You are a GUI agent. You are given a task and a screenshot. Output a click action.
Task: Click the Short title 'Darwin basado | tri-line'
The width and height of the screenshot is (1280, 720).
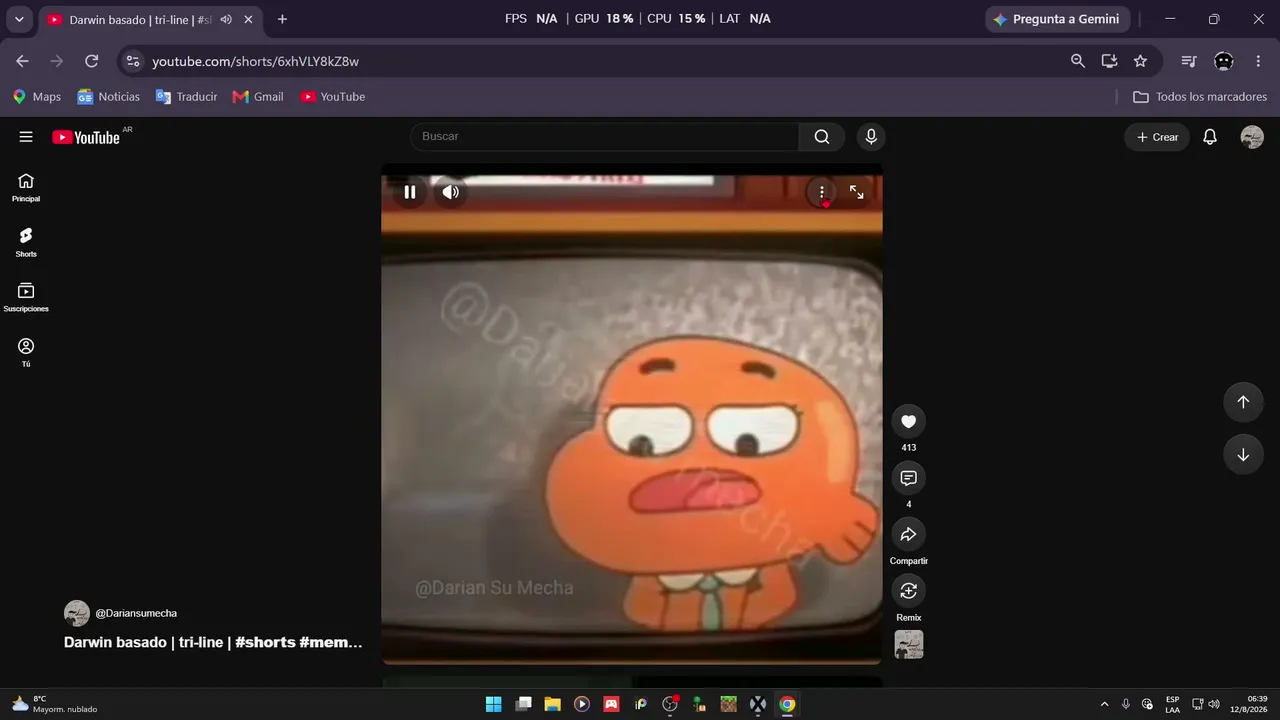pos(213,642)
